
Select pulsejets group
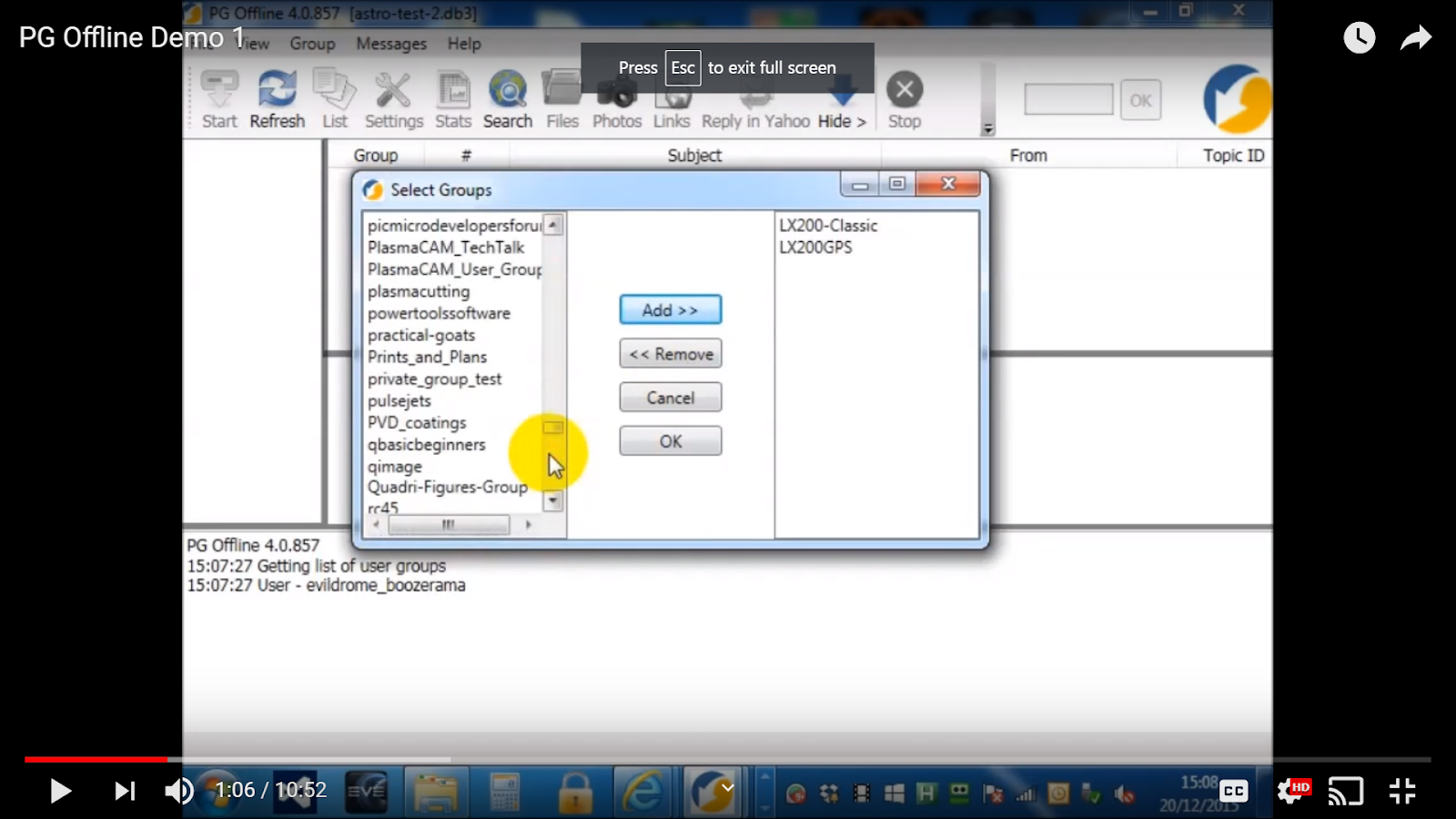399,400
